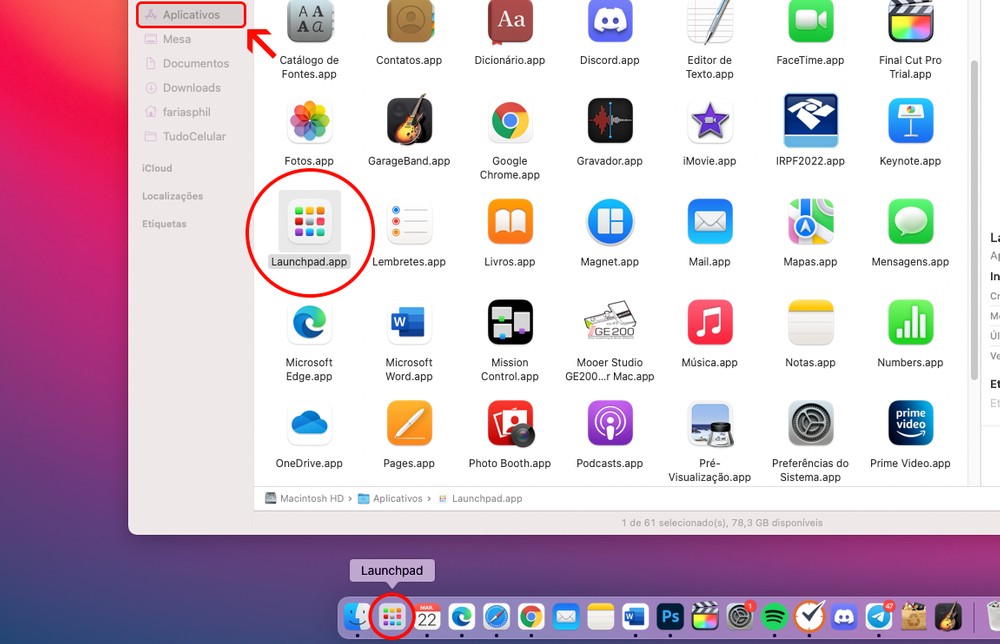Click the Spotify icon in the Dock

[x=773, y=618]
